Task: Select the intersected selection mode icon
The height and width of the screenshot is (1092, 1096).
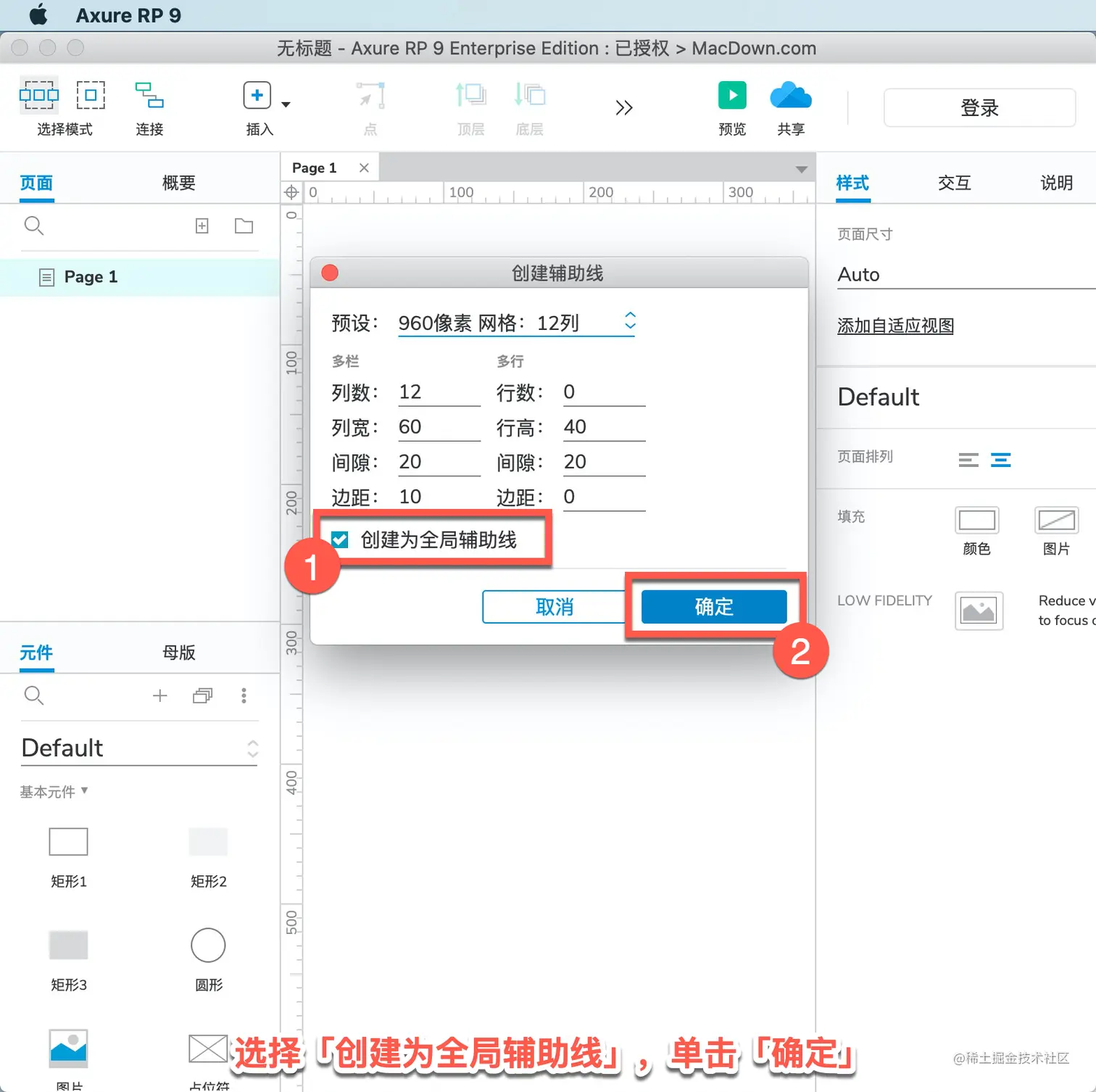Action: [x=39, y=95]
